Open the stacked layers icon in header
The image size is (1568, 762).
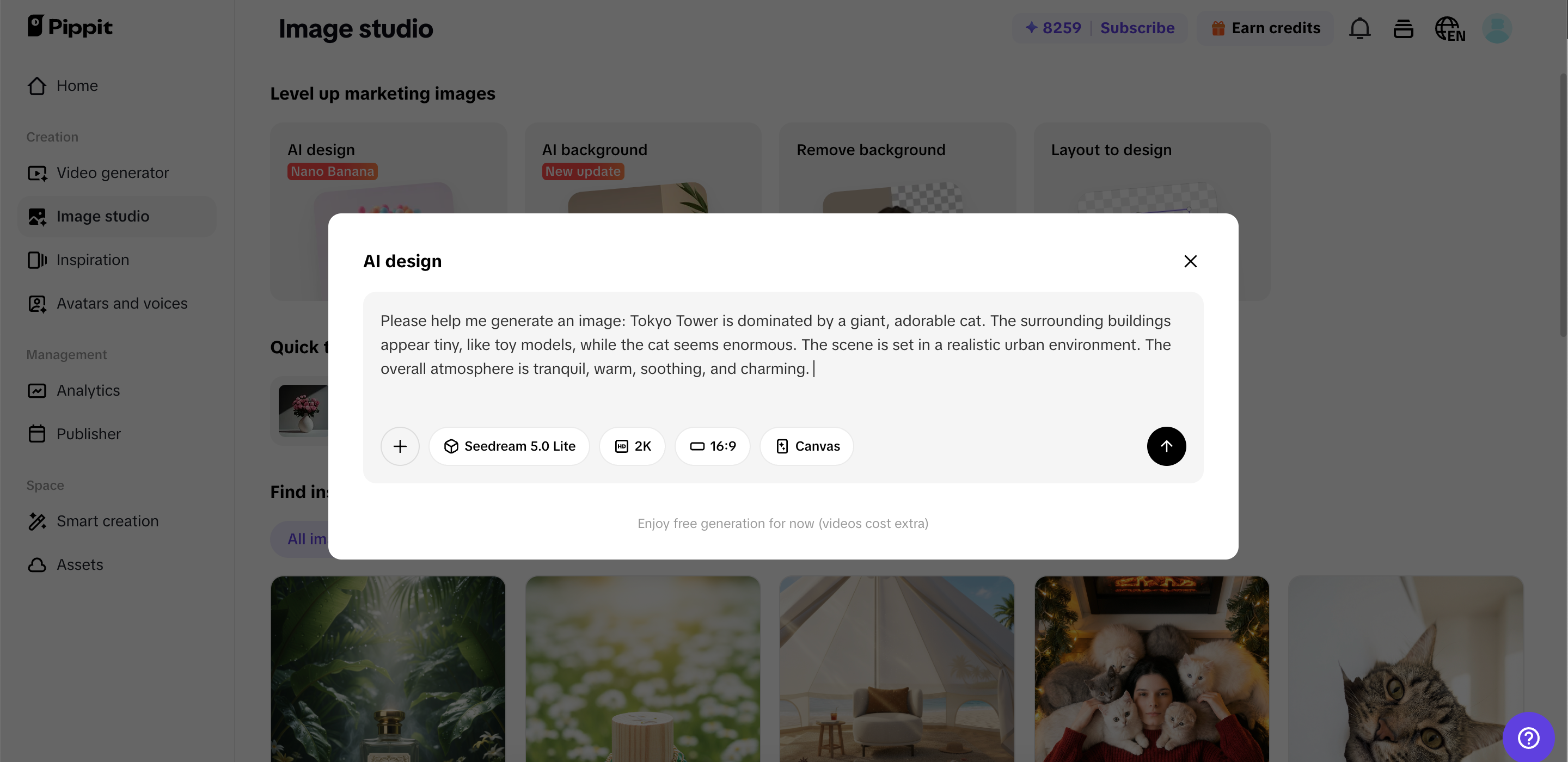[x=1403, y=29]
